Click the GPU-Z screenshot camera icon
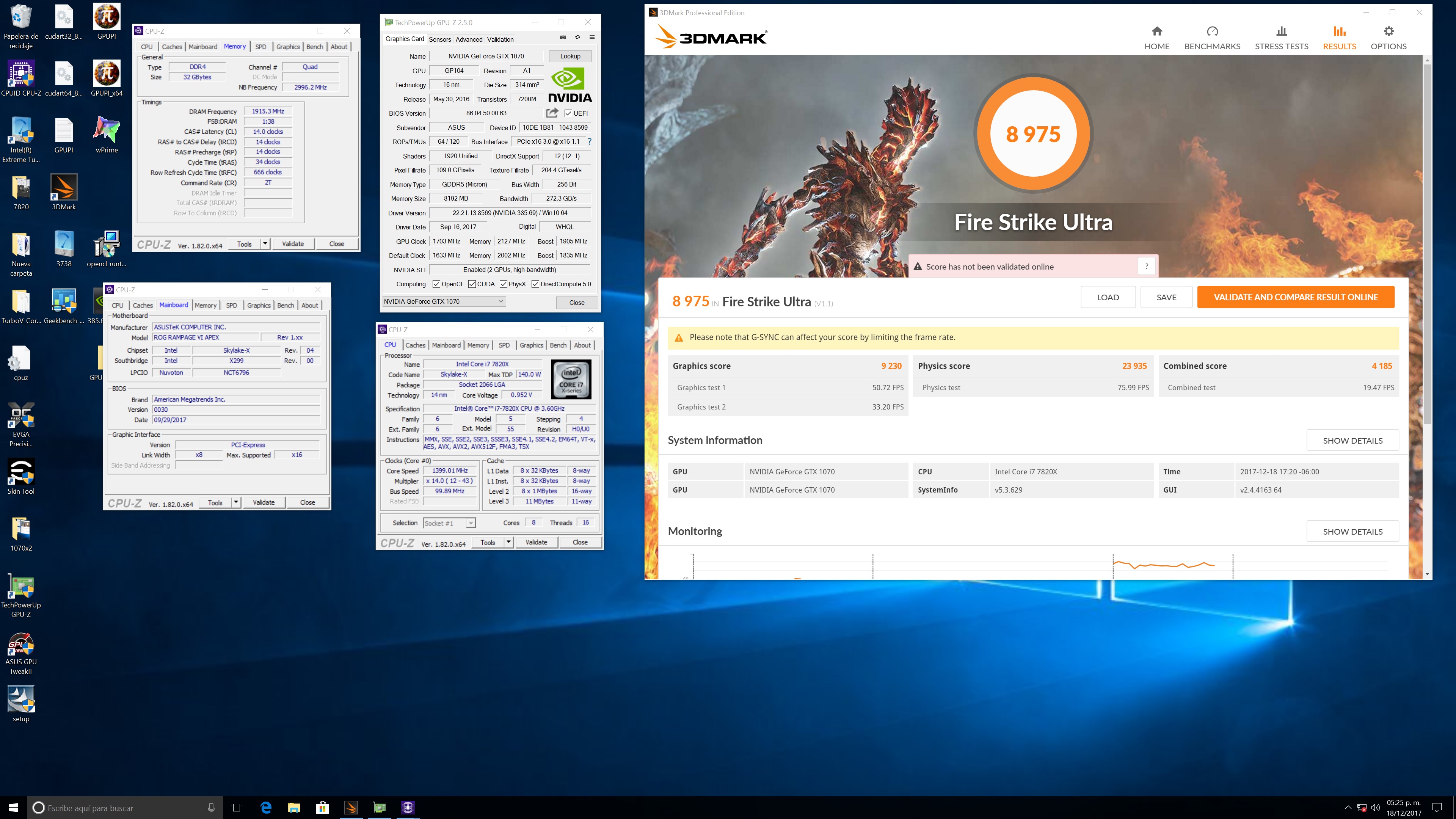The image size is (1456, 819). [x=563, y=37]
